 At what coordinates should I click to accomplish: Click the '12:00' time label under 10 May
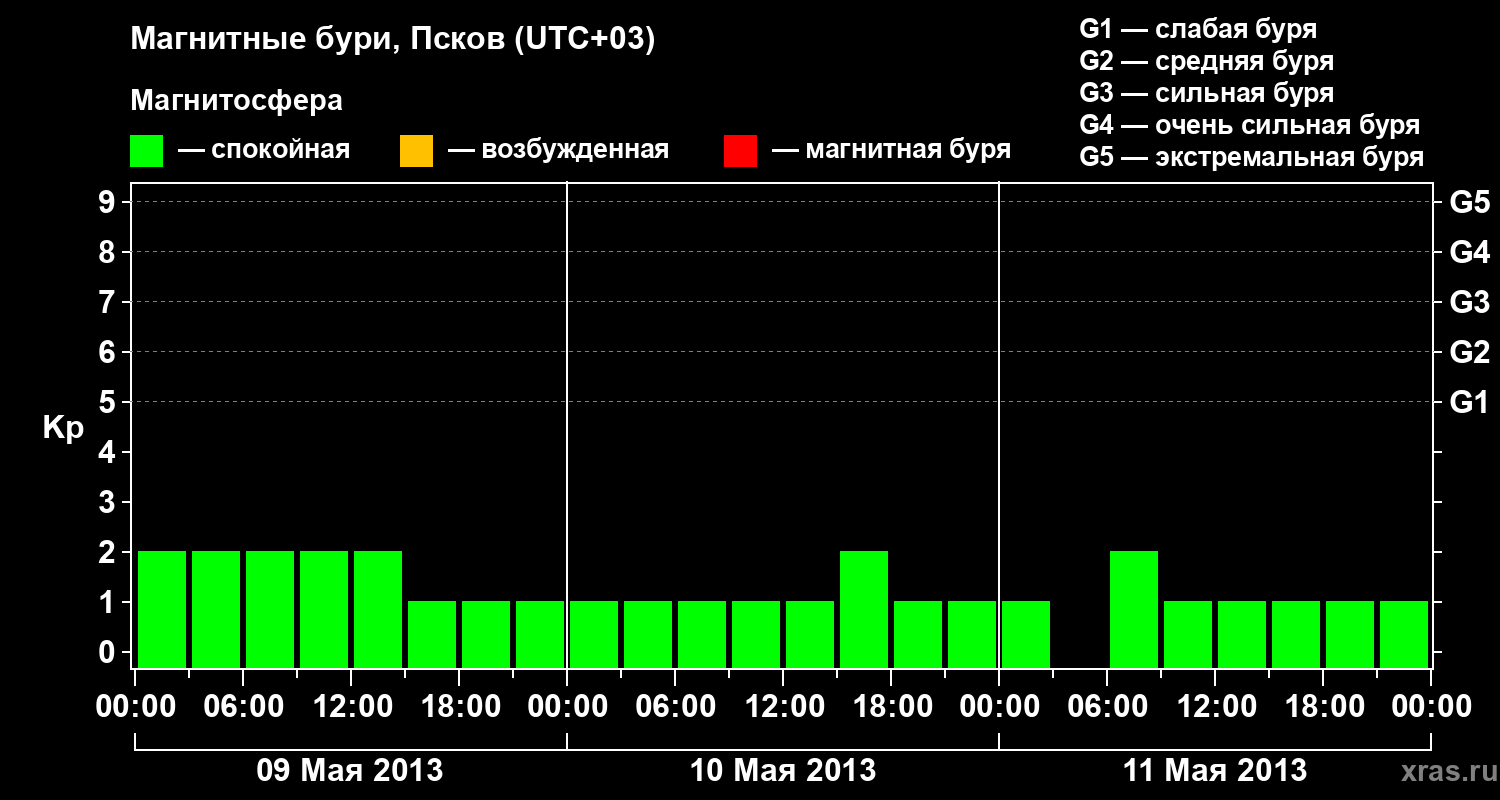coord(783,707)
